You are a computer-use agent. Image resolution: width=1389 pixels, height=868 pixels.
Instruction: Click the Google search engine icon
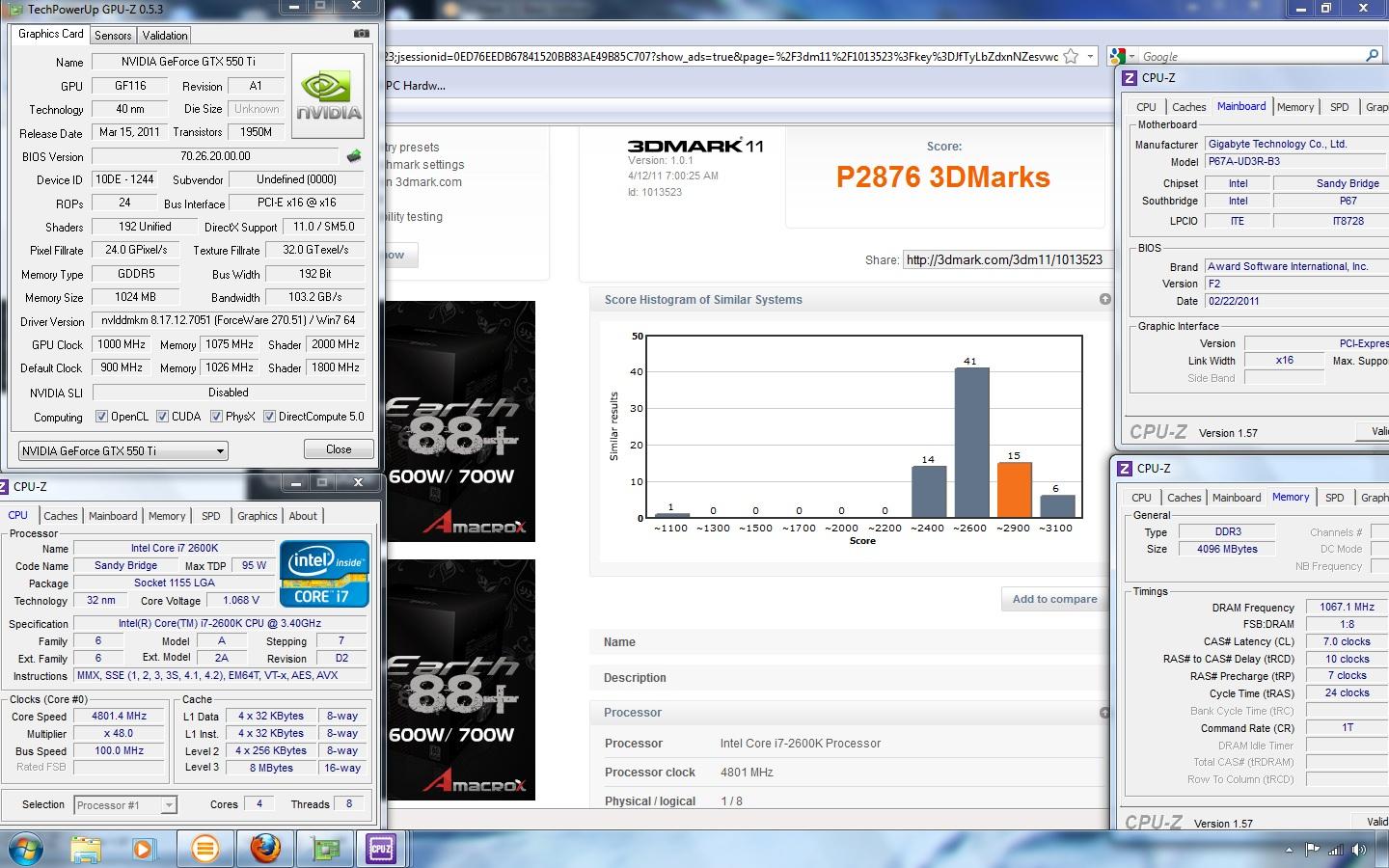(x=1118, y=56)
